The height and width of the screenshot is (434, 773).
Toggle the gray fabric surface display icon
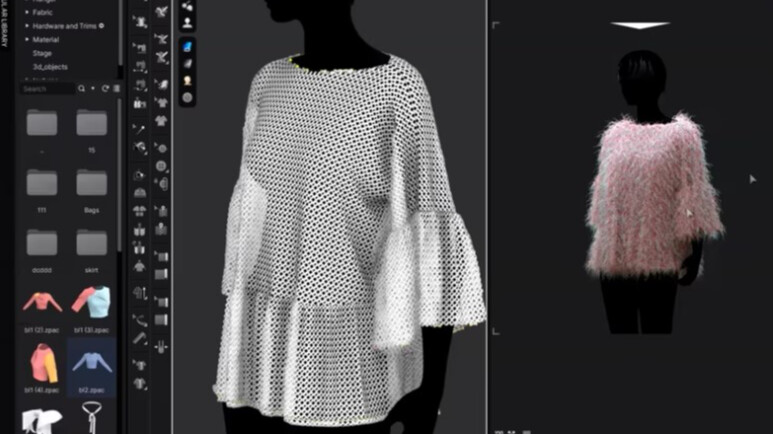[x=187, y=64]
